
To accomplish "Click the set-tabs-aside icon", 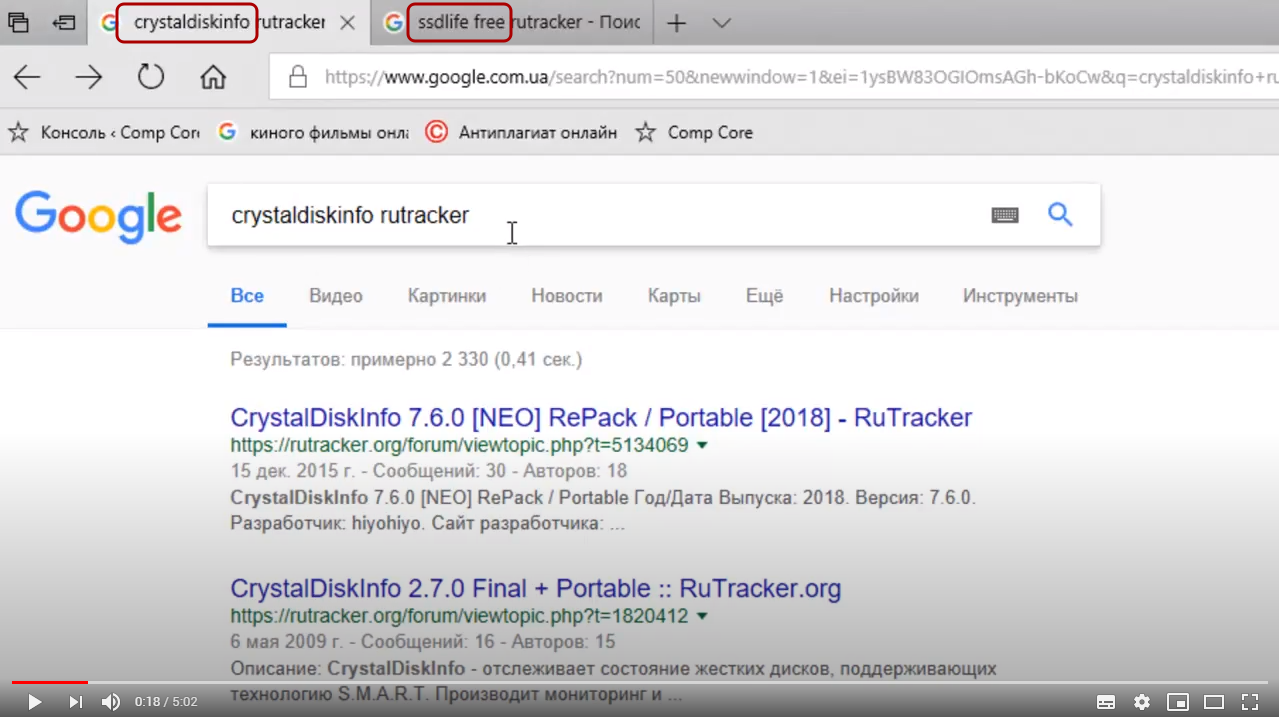I will (64, 23).
